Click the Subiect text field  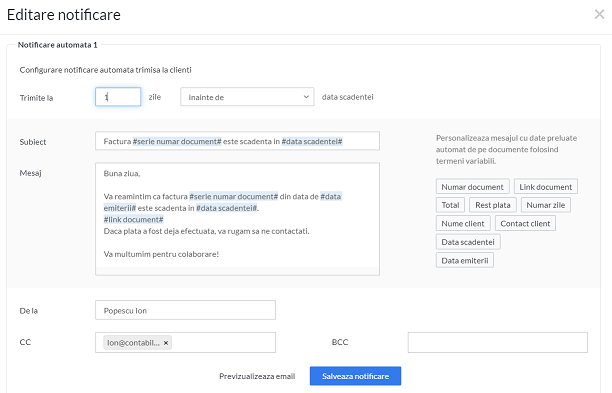click(x=237, y=141)
